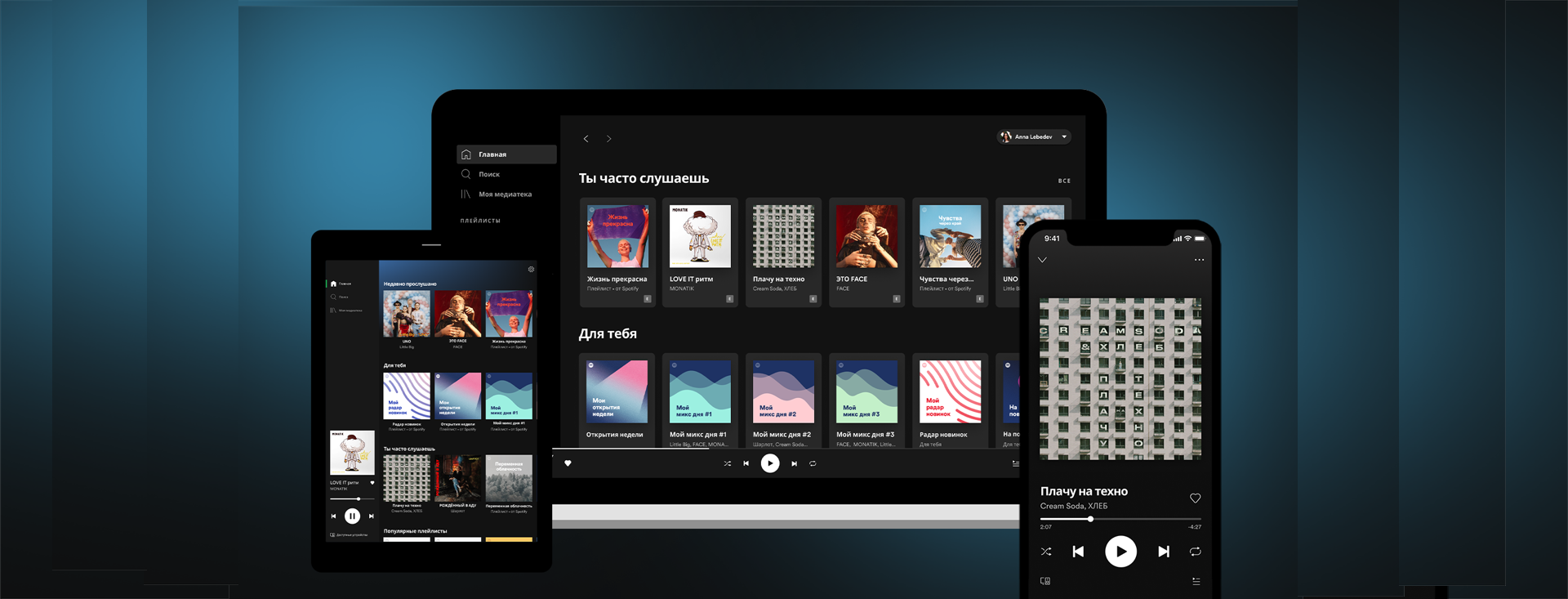Click previous track in the laptop player bar

click(x=746, y=463)
